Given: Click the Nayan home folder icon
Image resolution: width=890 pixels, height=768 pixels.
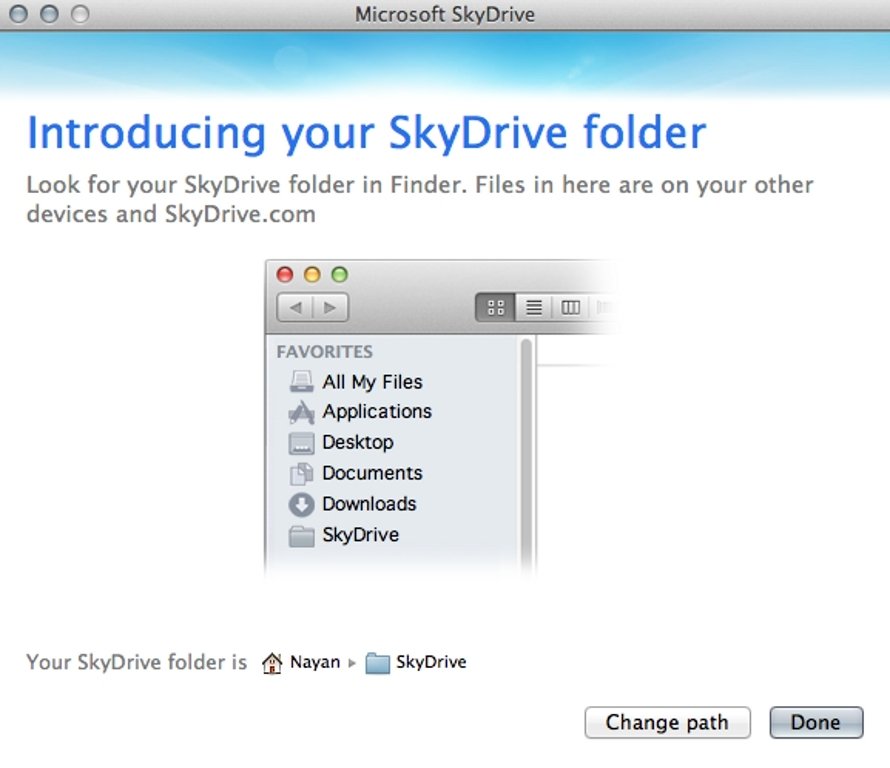Looking at the screenshot, I should (272, 662).
